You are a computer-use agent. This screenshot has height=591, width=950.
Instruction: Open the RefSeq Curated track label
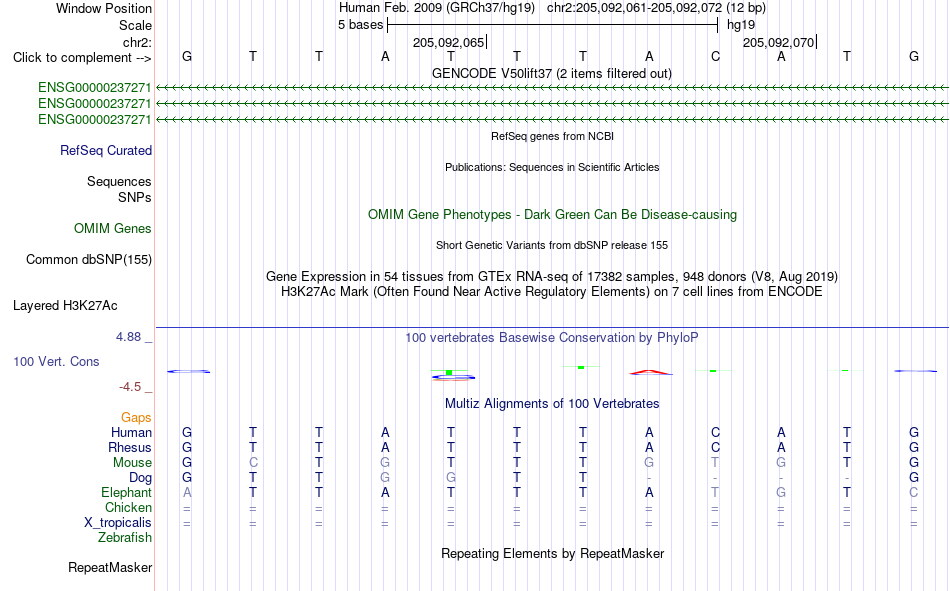tap(105, 150)
